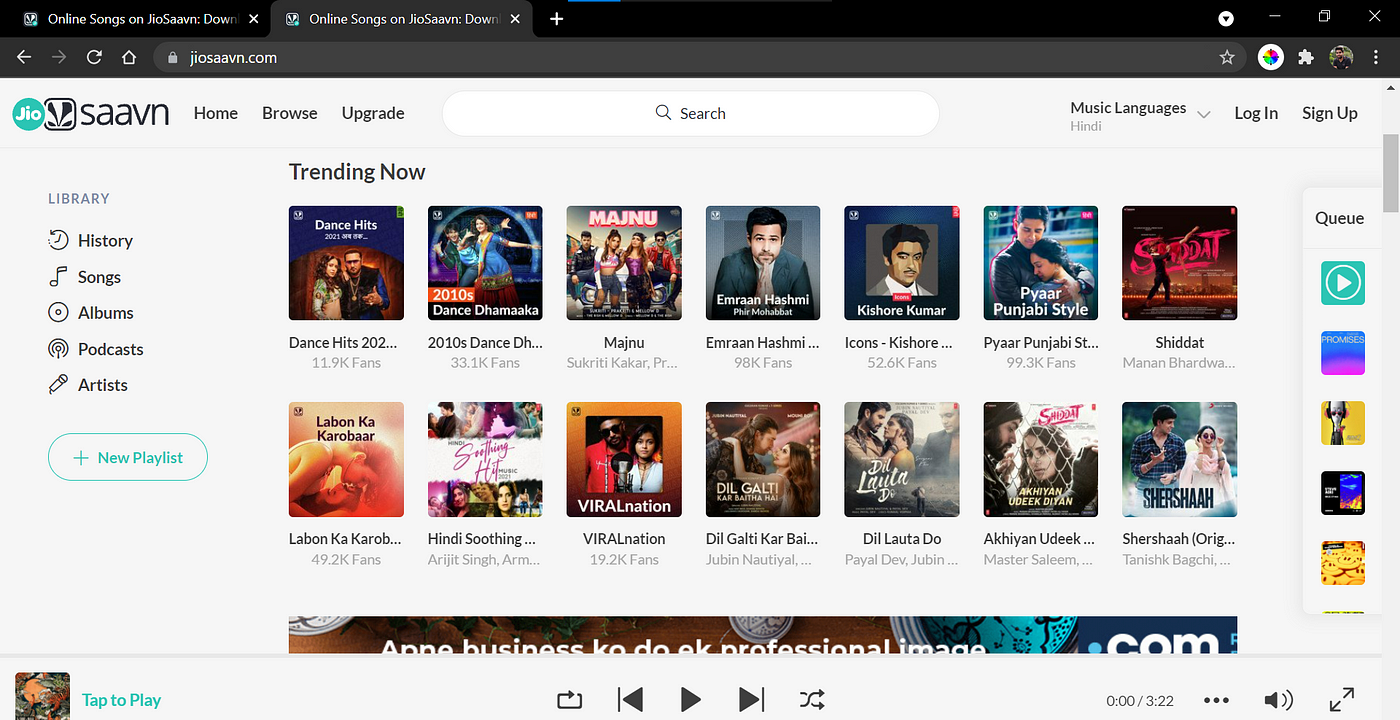Open Upgrade in the top navigation
The image size is (1400, 720).
click(373, 113)
